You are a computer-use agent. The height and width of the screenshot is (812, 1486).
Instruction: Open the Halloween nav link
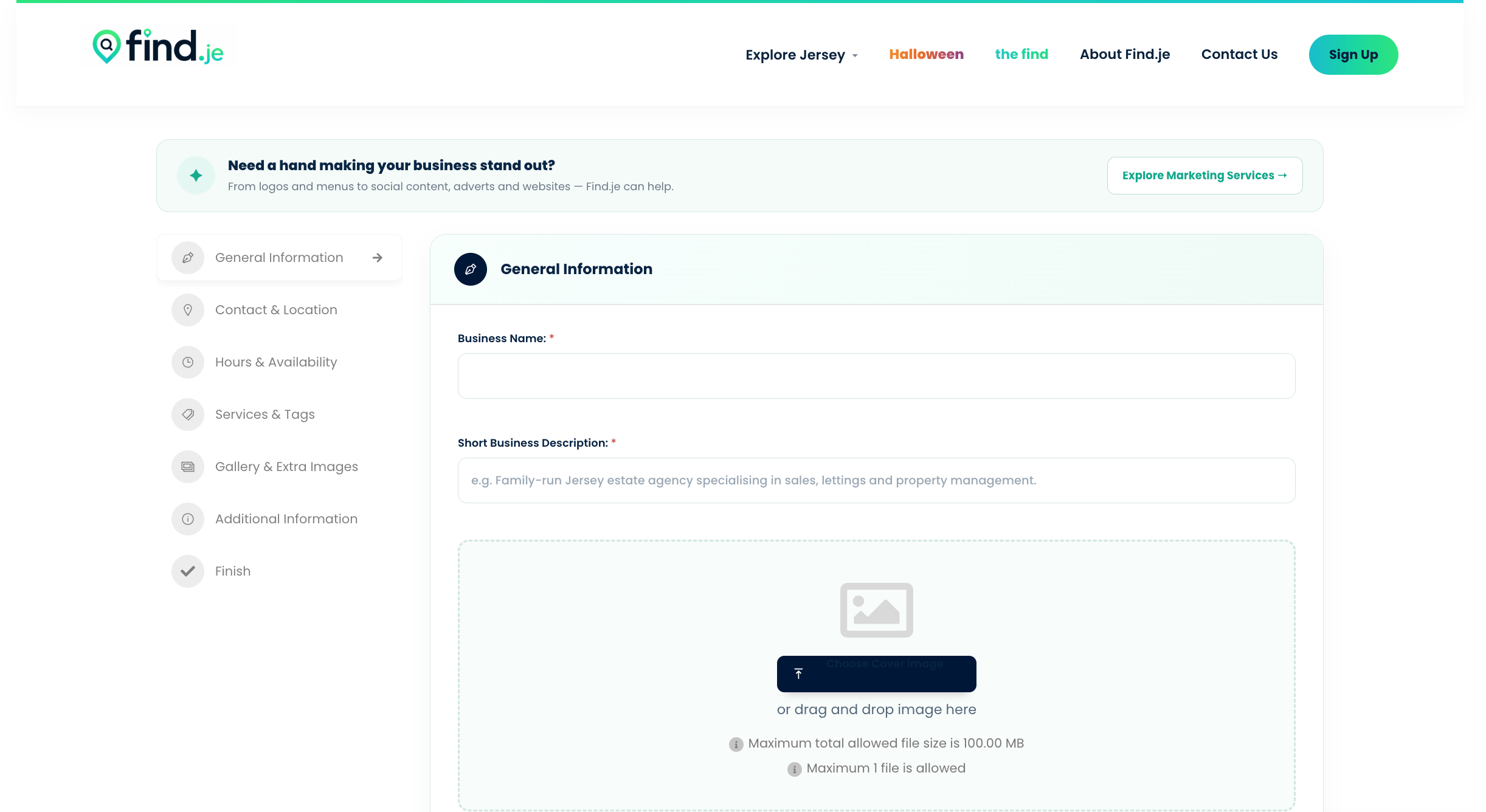926,54
